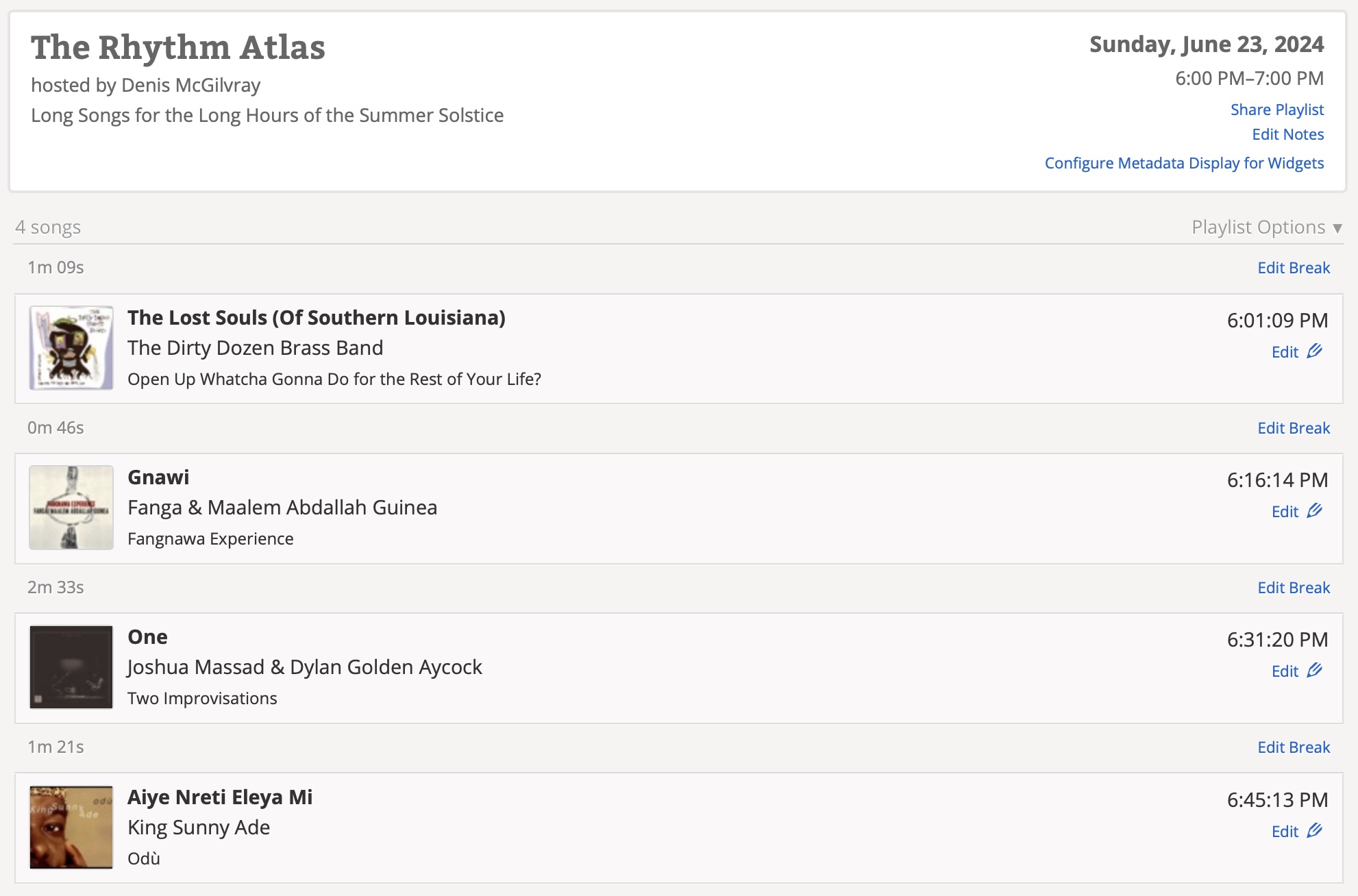
Task: Open Two Improvisations album cover thumbnail
Action: (x=71, y=667)
